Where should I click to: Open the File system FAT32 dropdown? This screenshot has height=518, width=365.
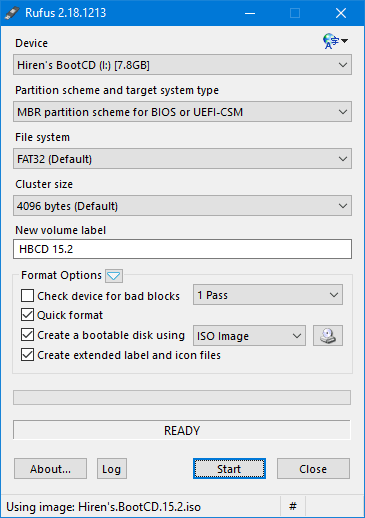[182, 159]
